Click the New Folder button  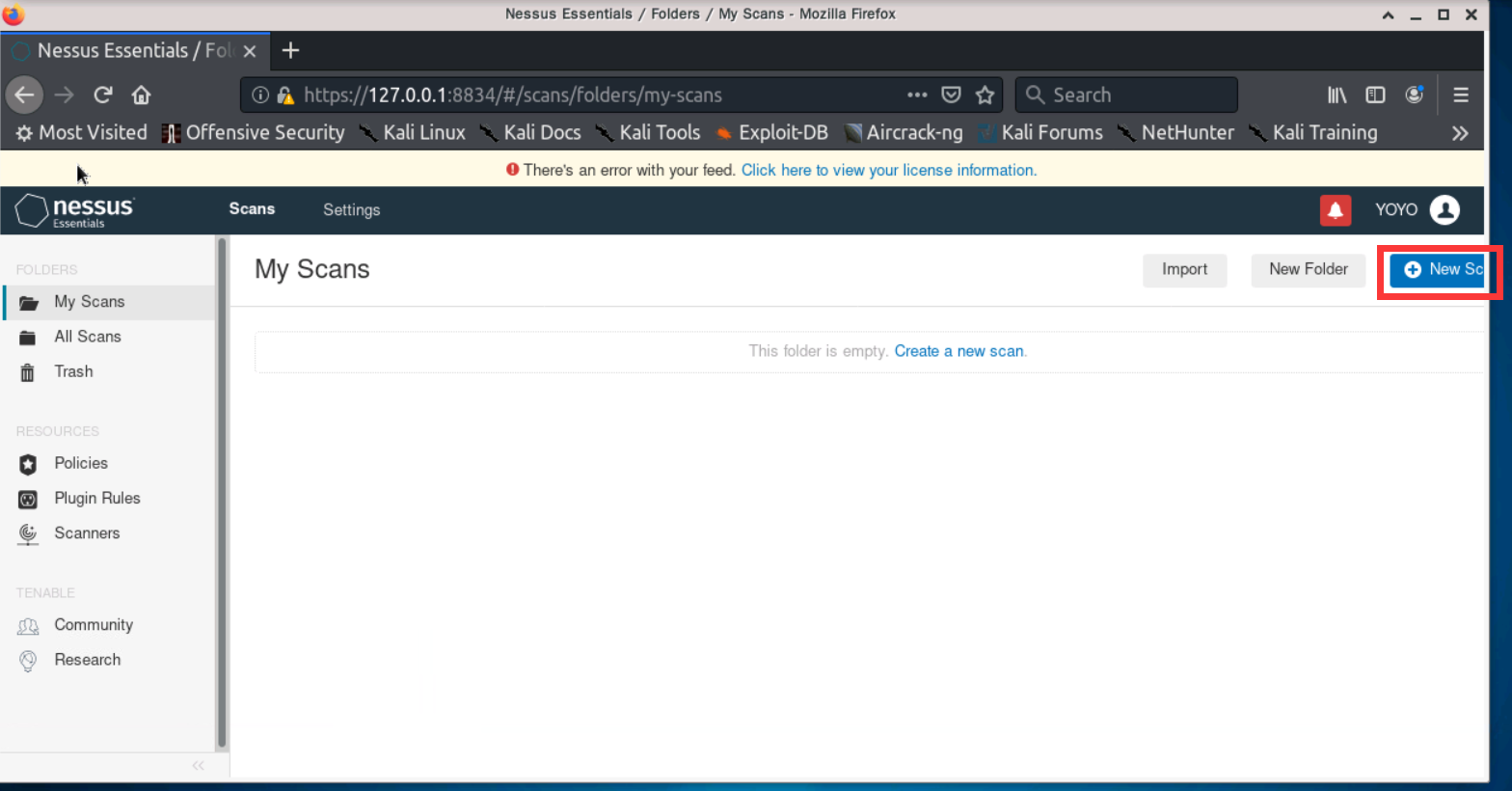[x=1308, y=270]
